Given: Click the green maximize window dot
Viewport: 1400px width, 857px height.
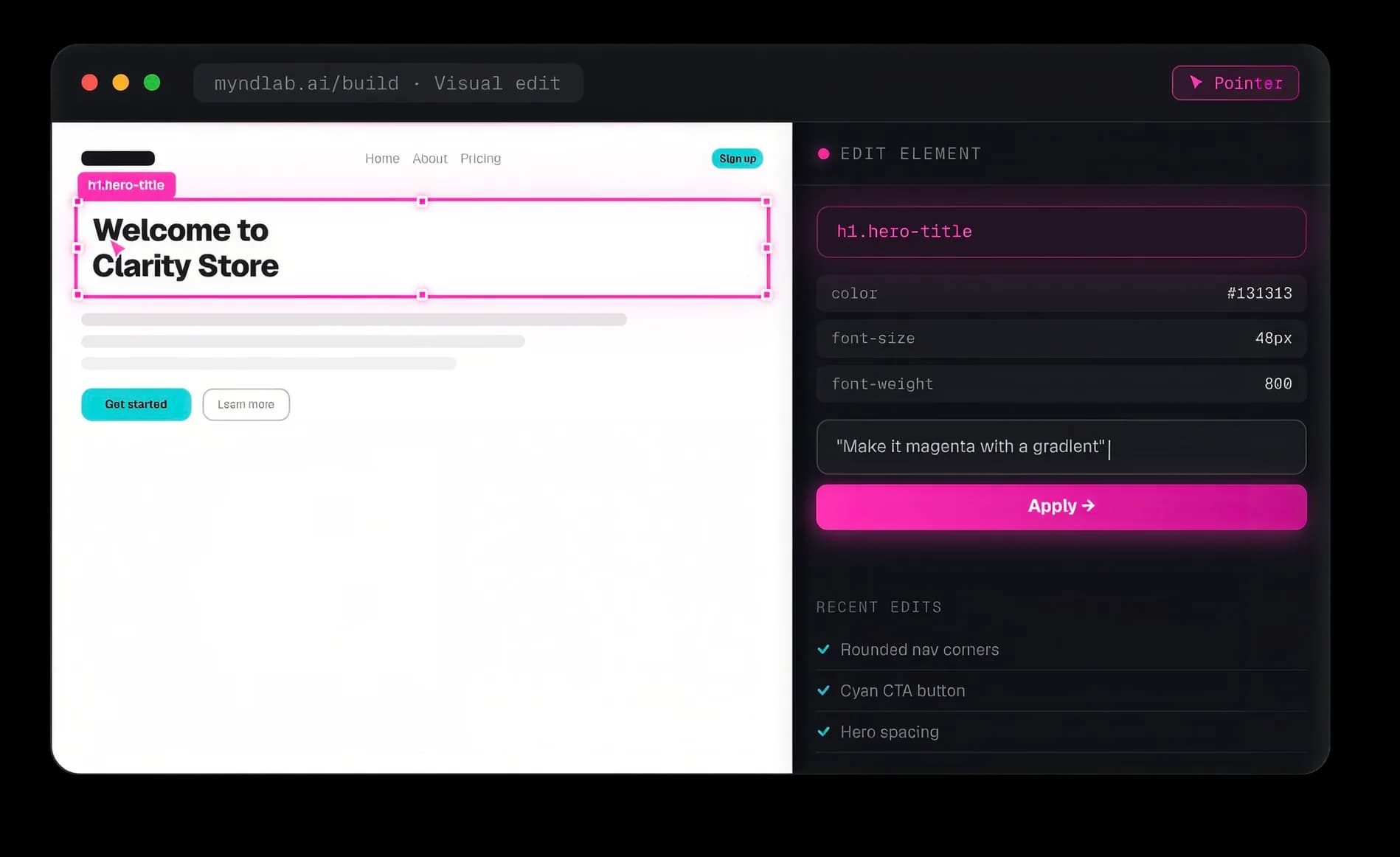Looking at the screenshot, I should point(152,83).
